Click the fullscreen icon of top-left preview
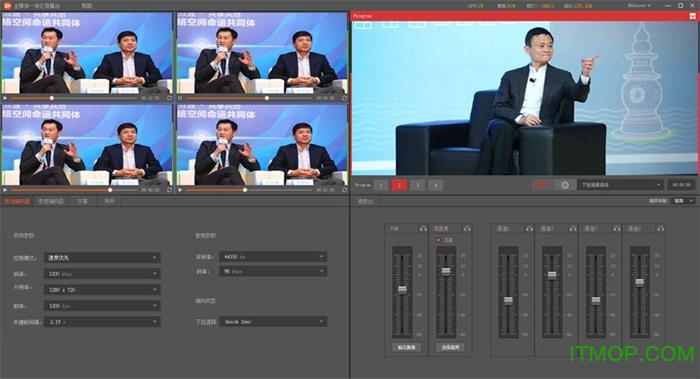This screenshot has height=379, width=700. tap(169, 98)
